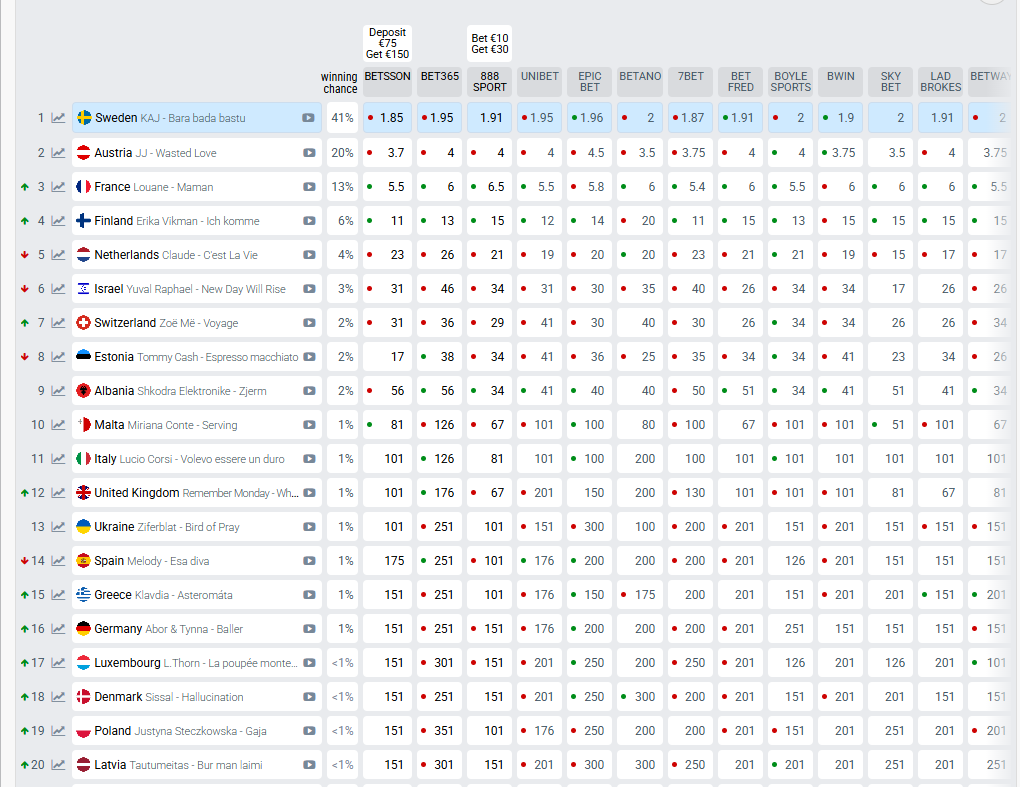The width and height of the screenshot is (1020, 787).
Task: Click the chart icon beside Switzerland
Action: tap(59, 323)
